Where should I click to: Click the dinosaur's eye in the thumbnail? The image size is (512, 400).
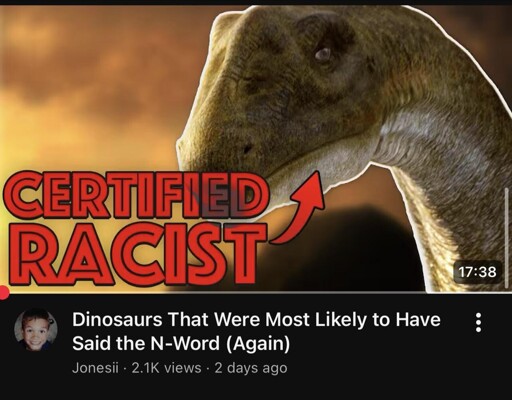(323, 54)
